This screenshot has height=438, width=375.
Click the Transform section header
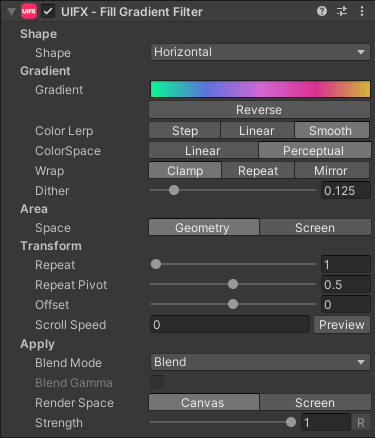tap(51, 246)
